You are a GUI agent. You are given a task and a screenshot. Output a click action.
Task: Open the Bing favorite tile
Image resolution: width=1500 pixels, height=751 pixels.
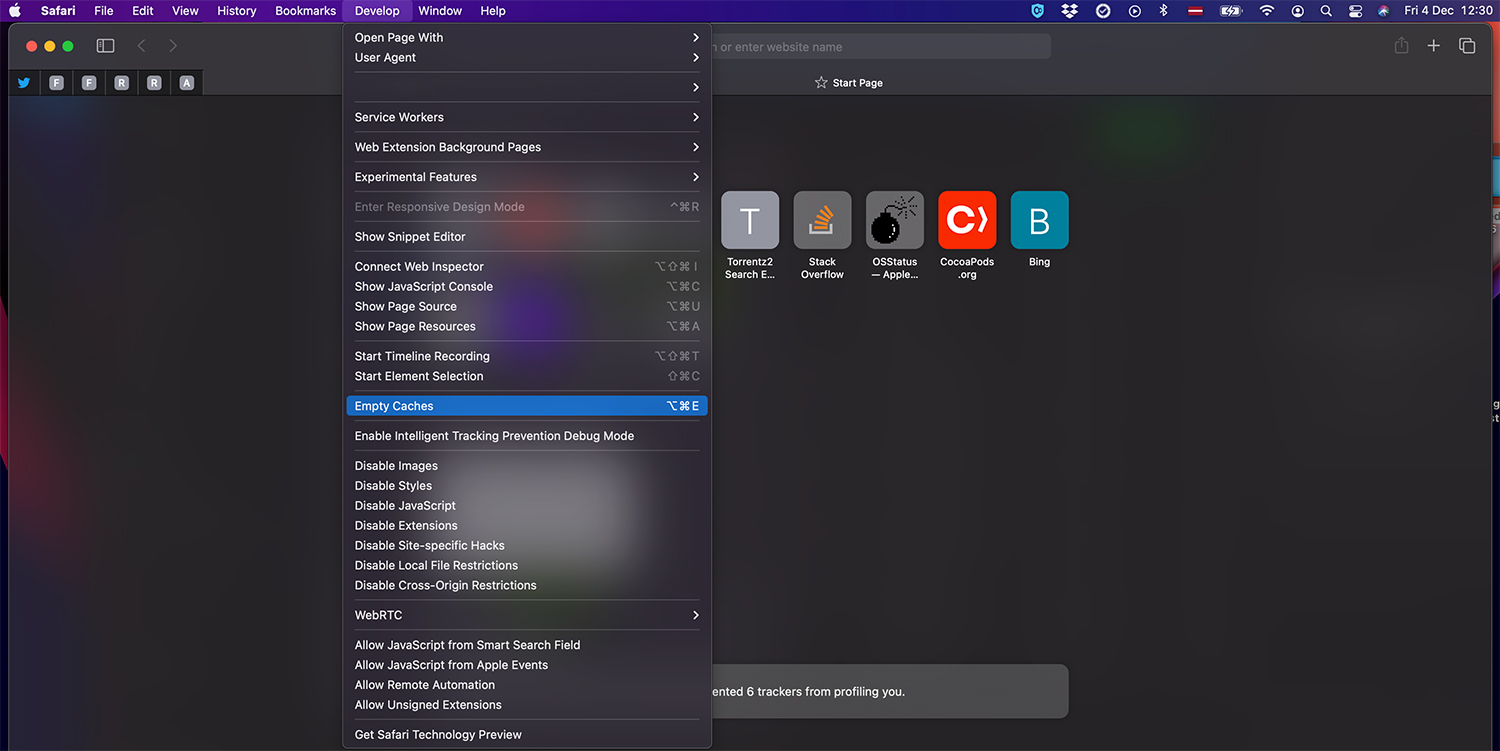coord(1039,220)
